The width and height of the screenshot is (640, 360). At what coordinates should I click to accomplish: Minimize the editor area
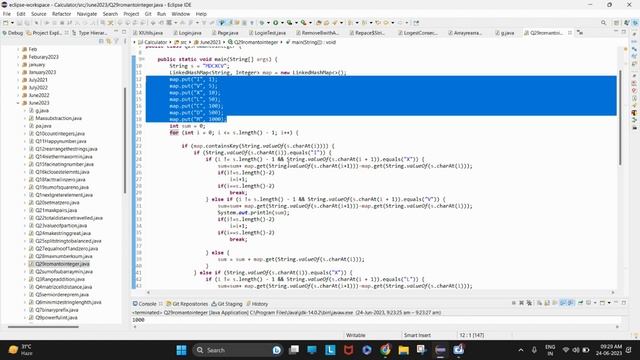tap(616, 32)
